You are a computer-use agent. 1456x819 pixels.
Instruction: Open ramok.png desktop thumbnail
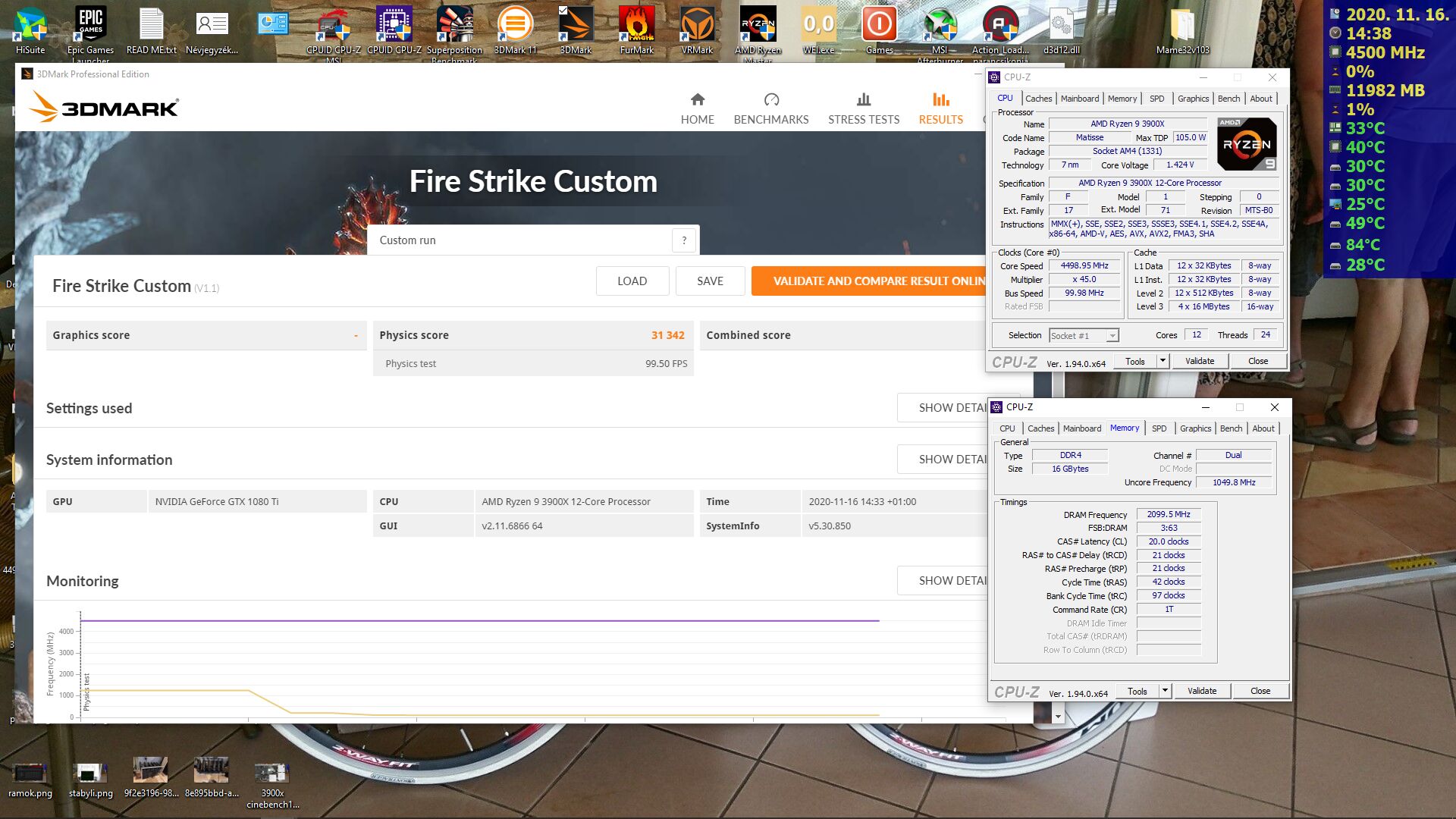(x=30, y=775)
